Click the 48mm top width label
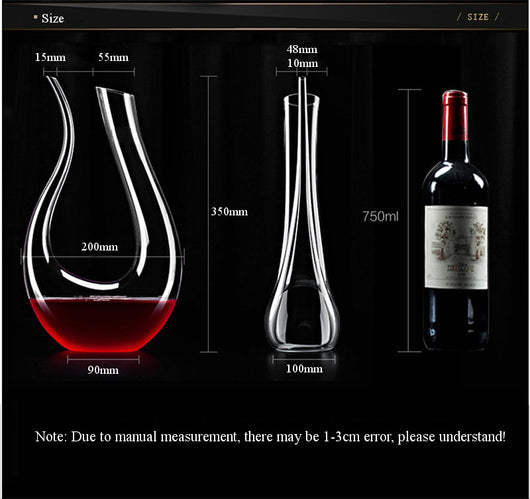Viewport: 530px width, 499px height. tap(302, 49)
